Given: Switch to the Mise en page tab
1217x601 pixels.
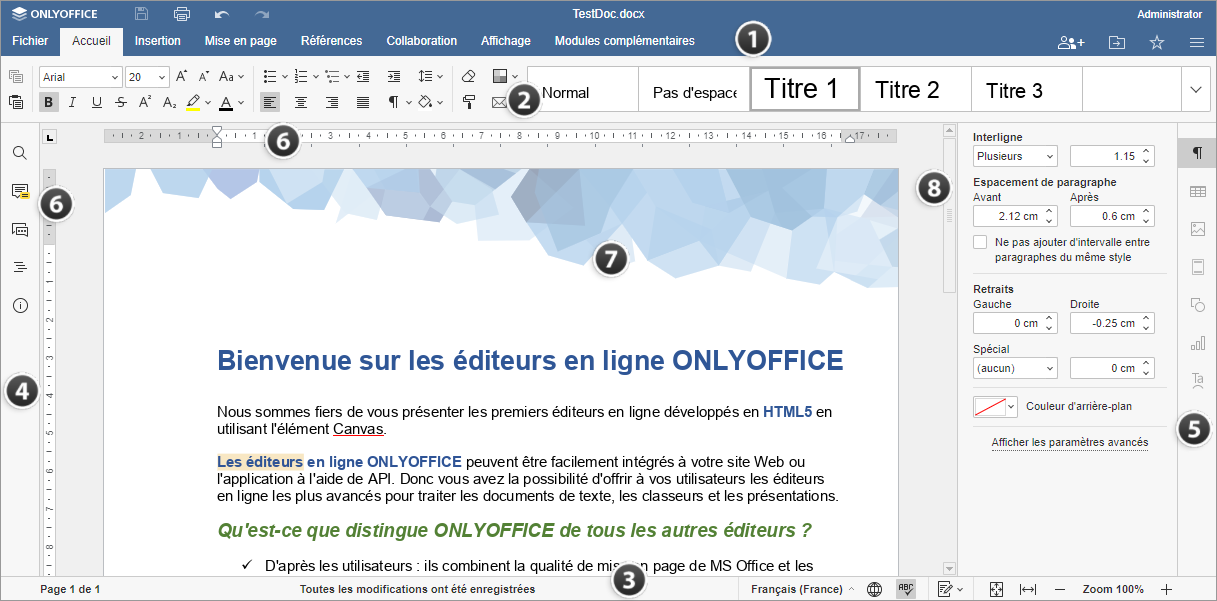Looking at the screenshot, I should 241,41.
